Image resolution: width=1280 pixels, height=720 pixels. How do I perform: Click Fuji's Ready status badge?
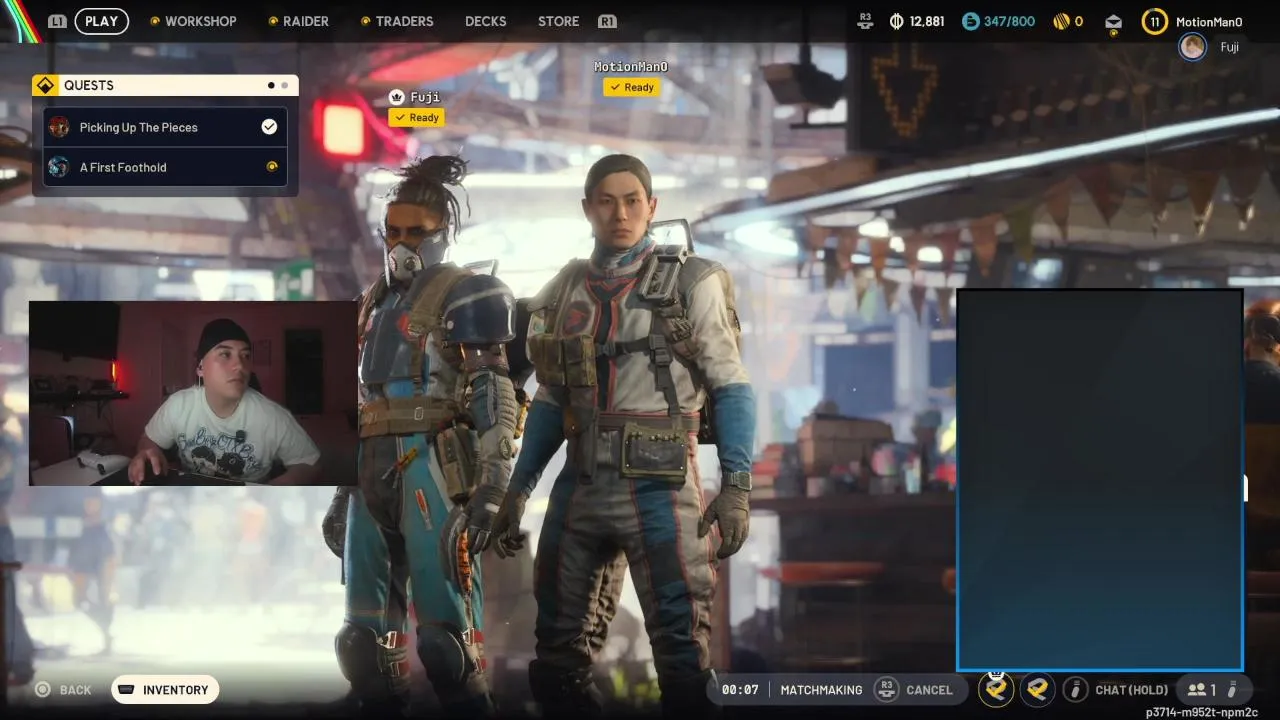pyautogui.click(x=417, y=118)
